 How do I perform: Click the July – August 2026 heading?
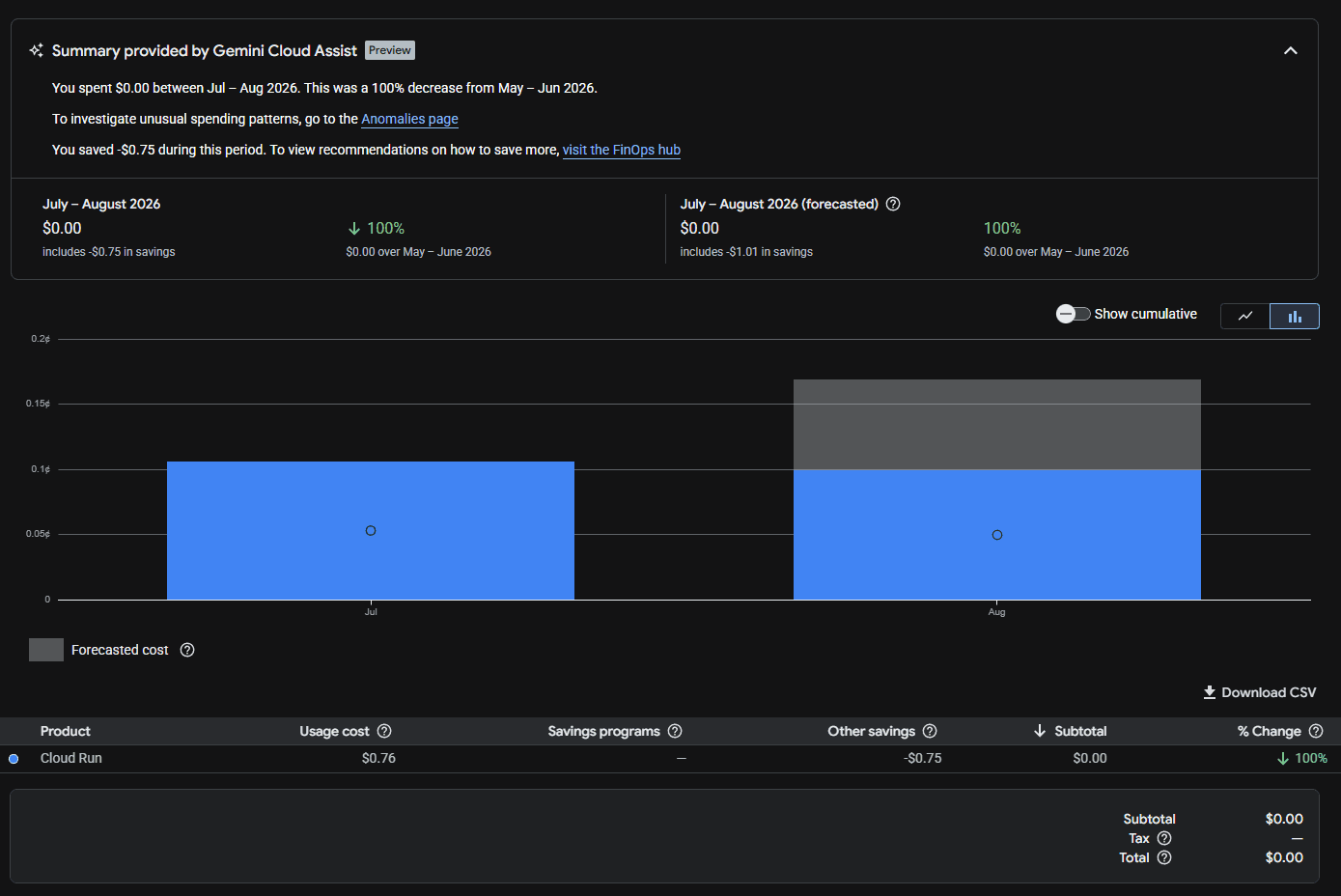click(101, 204)
